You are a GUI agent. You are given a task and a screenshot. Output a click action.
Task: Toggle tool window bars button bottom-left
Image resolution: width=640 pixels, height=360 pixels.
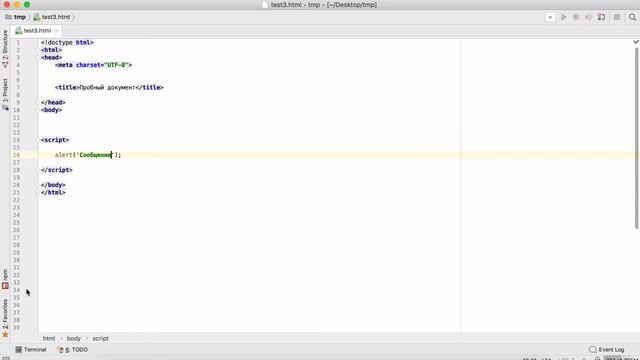pos(6,358)
